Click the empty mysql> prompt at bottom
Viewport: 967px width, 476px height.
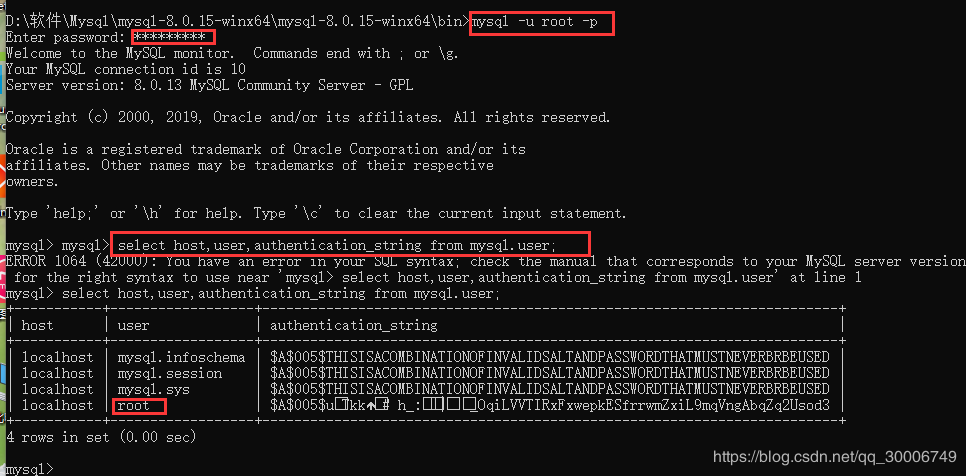pos(30,468)
